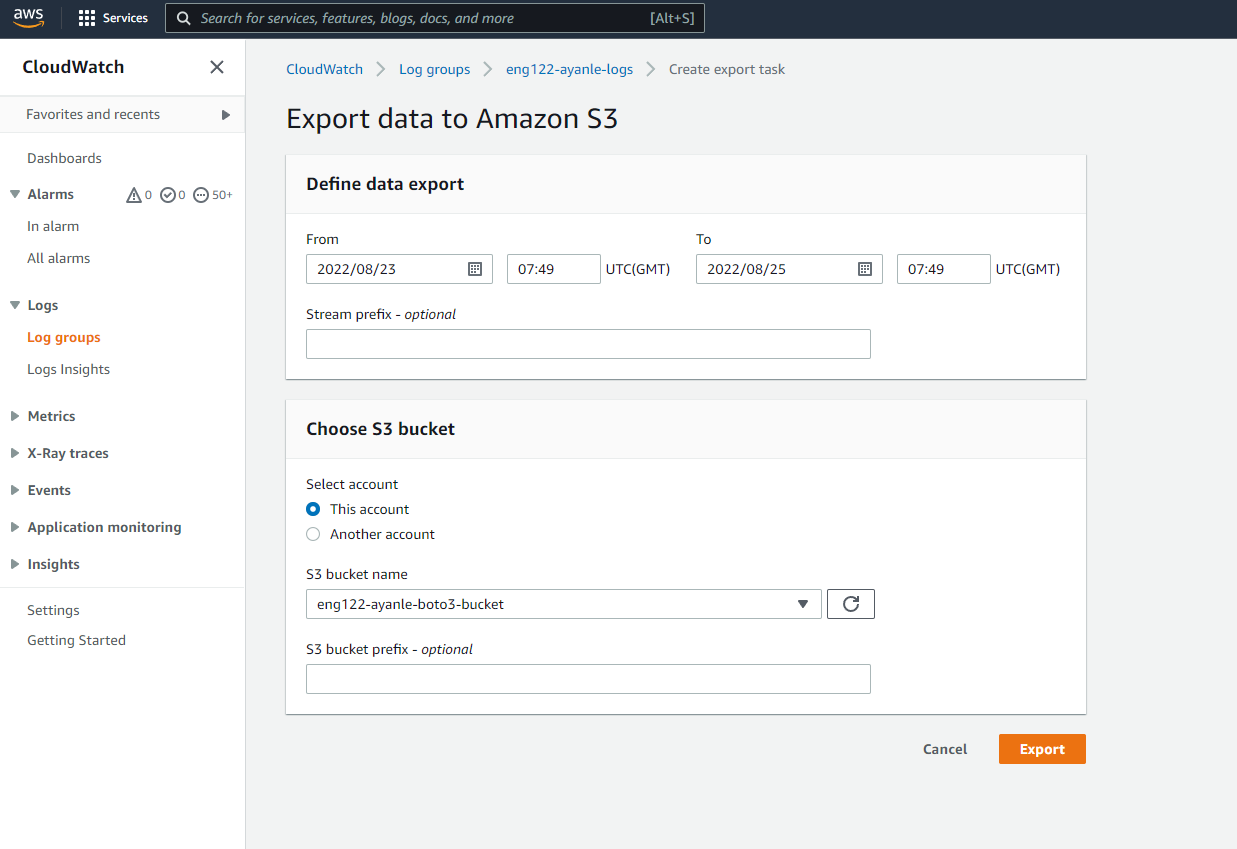Click the in-alarm warning triangle icon

click(x=134, y=195)
